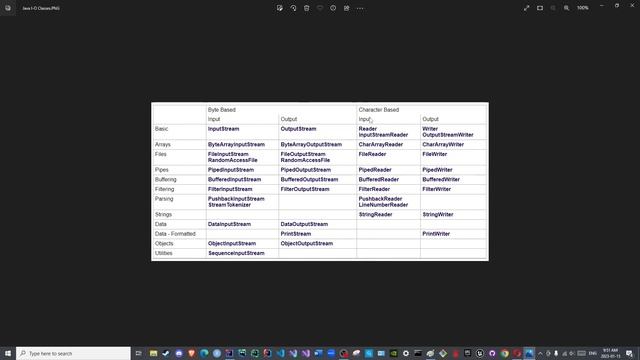This screenshot has width=640, height=360.
Task: Click the OutputStreamWriter text in the image
Action: click(x=448, y=135)
